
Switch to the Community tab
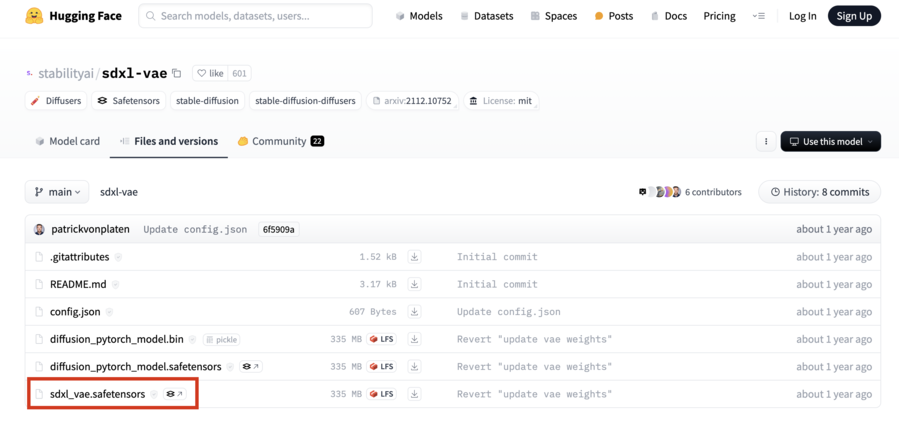point(281,141)
